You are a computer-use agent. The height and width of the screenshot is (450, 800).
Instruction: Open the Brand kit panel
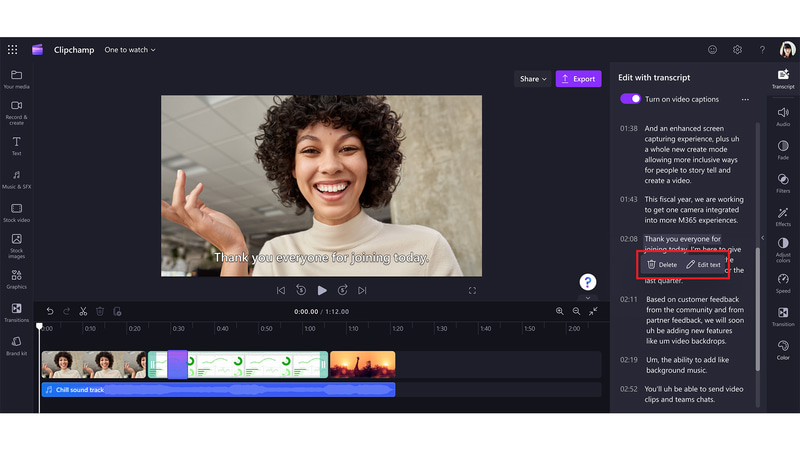click(x=16, y=346)
